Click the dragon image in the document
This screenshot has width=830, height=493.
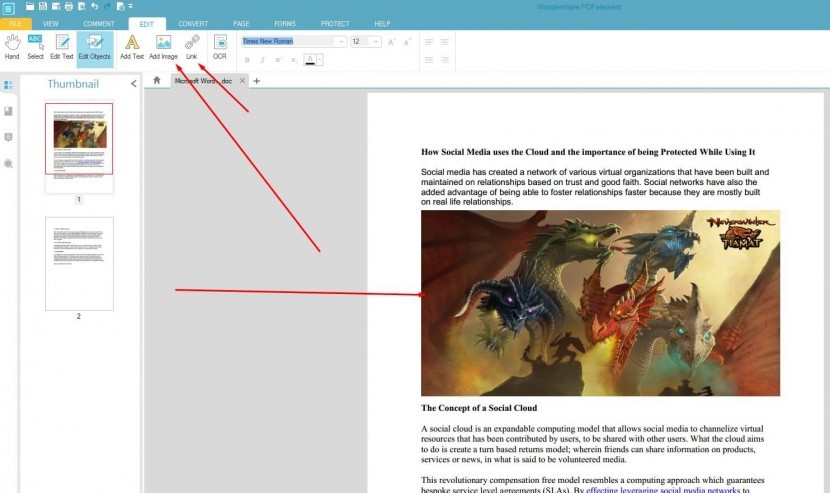click(600, 303)
